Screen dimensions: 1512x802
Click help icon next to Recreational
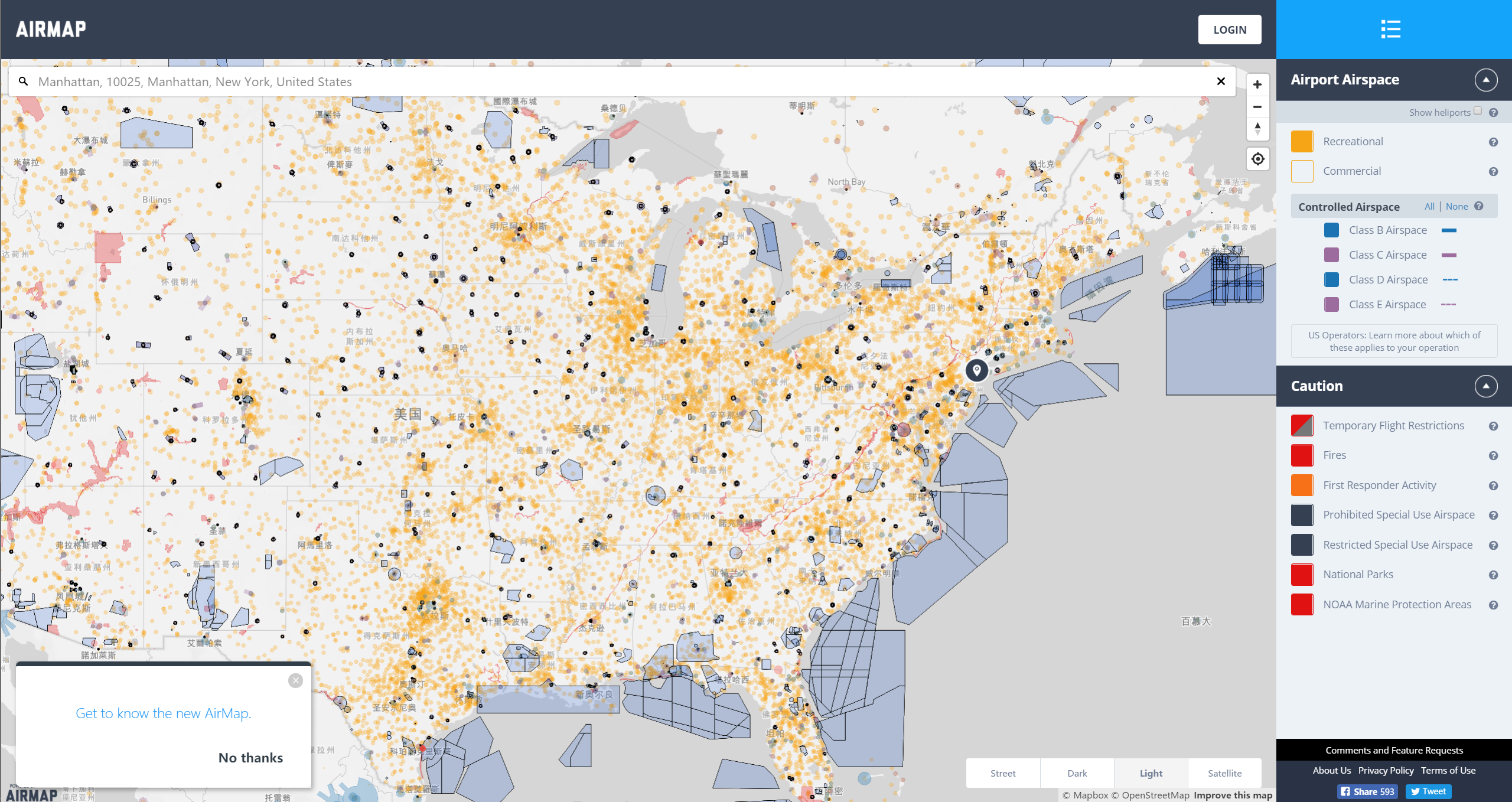[x=1493, y=142]
